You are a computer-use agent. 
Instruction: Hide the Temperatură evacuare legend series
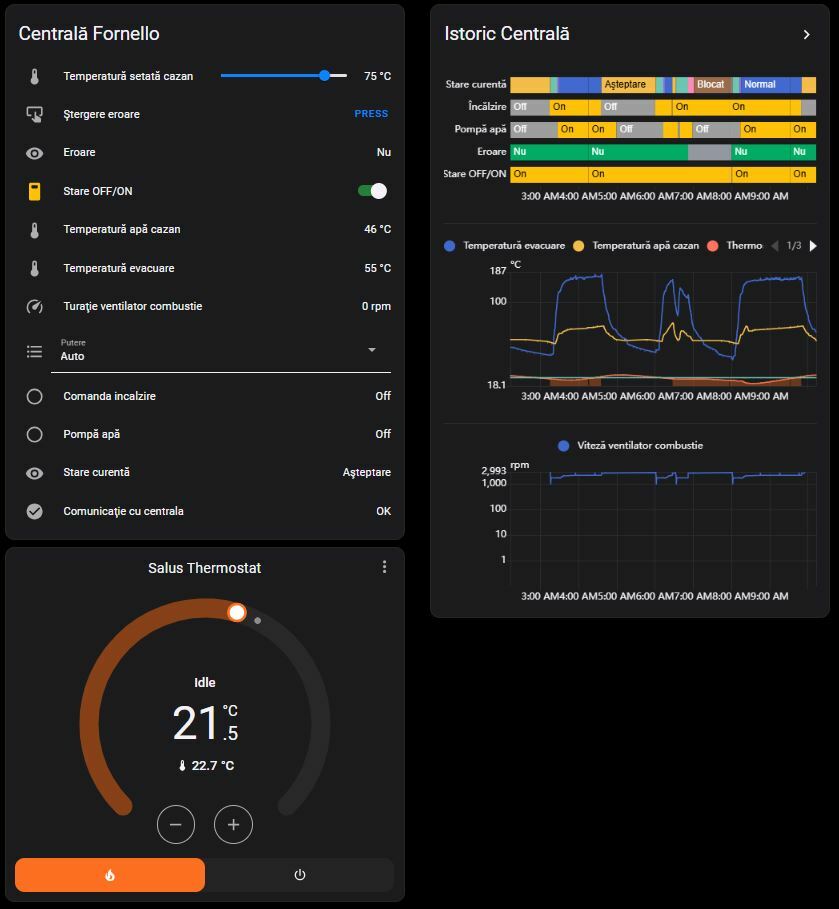pos(505,245)
